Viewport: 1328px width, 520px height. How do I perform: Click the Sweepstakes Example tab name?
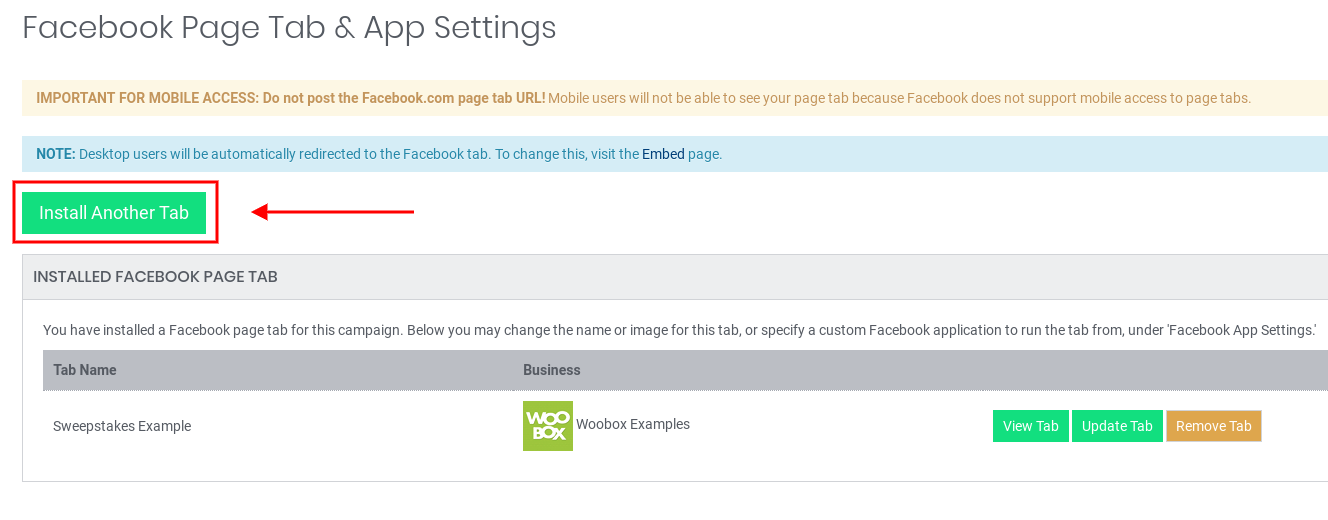pyautogui.click(x=122, y=426)
